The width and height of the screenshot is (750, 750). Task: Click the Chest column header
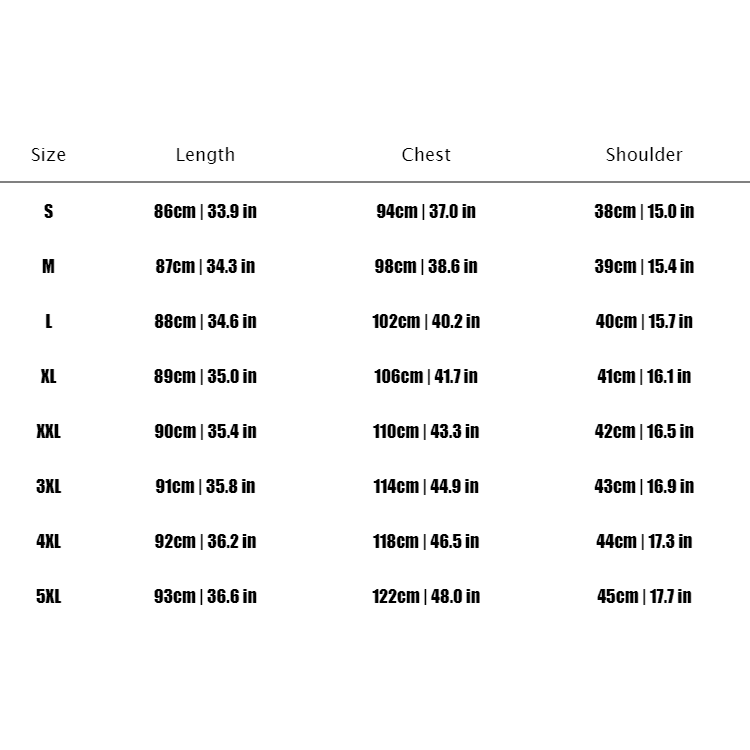tap(426, 155)
